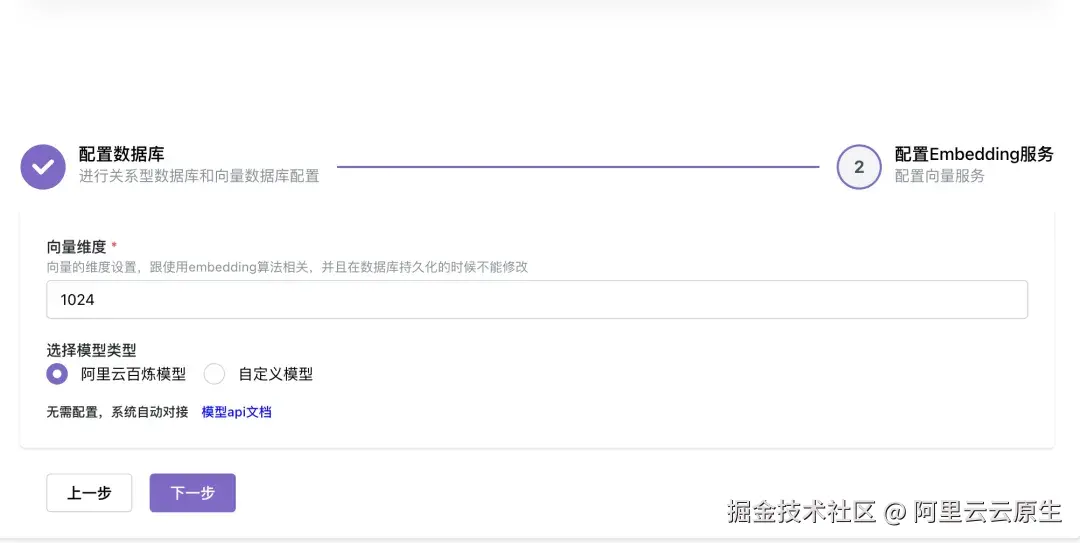Click the 自定义模型 label text
Viewport: 1080px width, 543px height.
click(276, 374)
